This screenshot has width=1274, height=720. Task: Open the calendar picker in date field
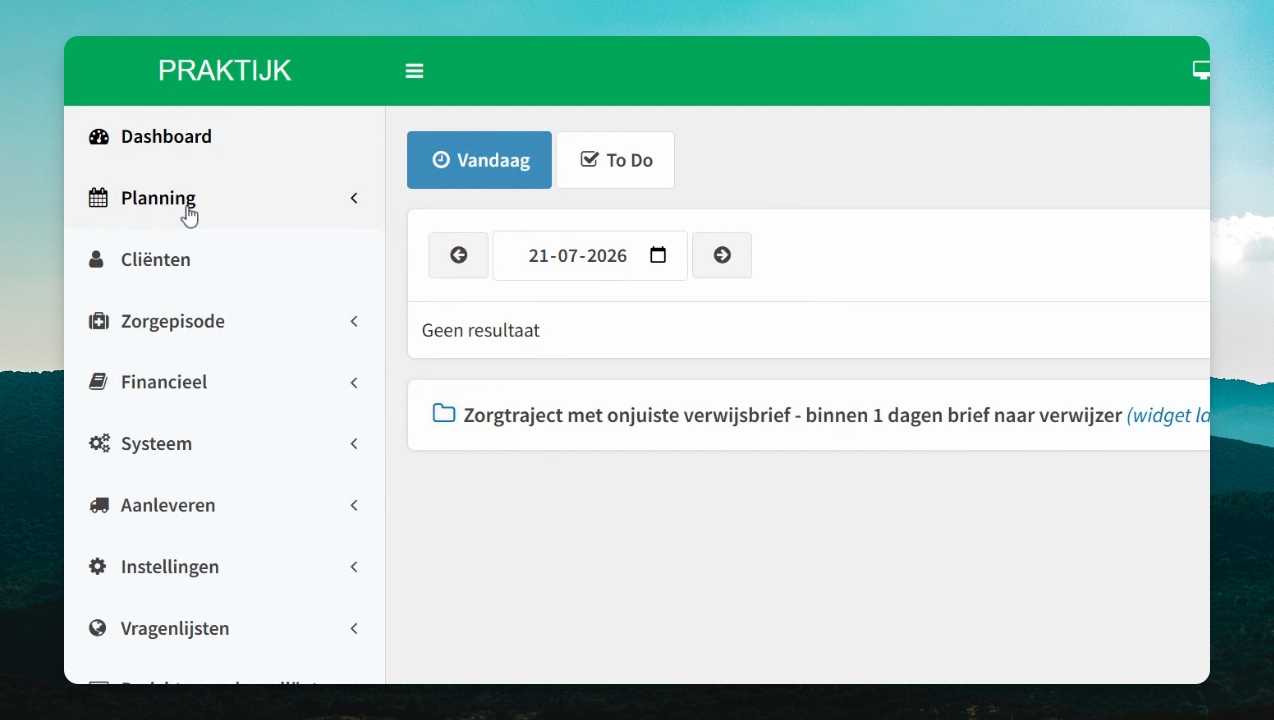[x=658, y=255]
